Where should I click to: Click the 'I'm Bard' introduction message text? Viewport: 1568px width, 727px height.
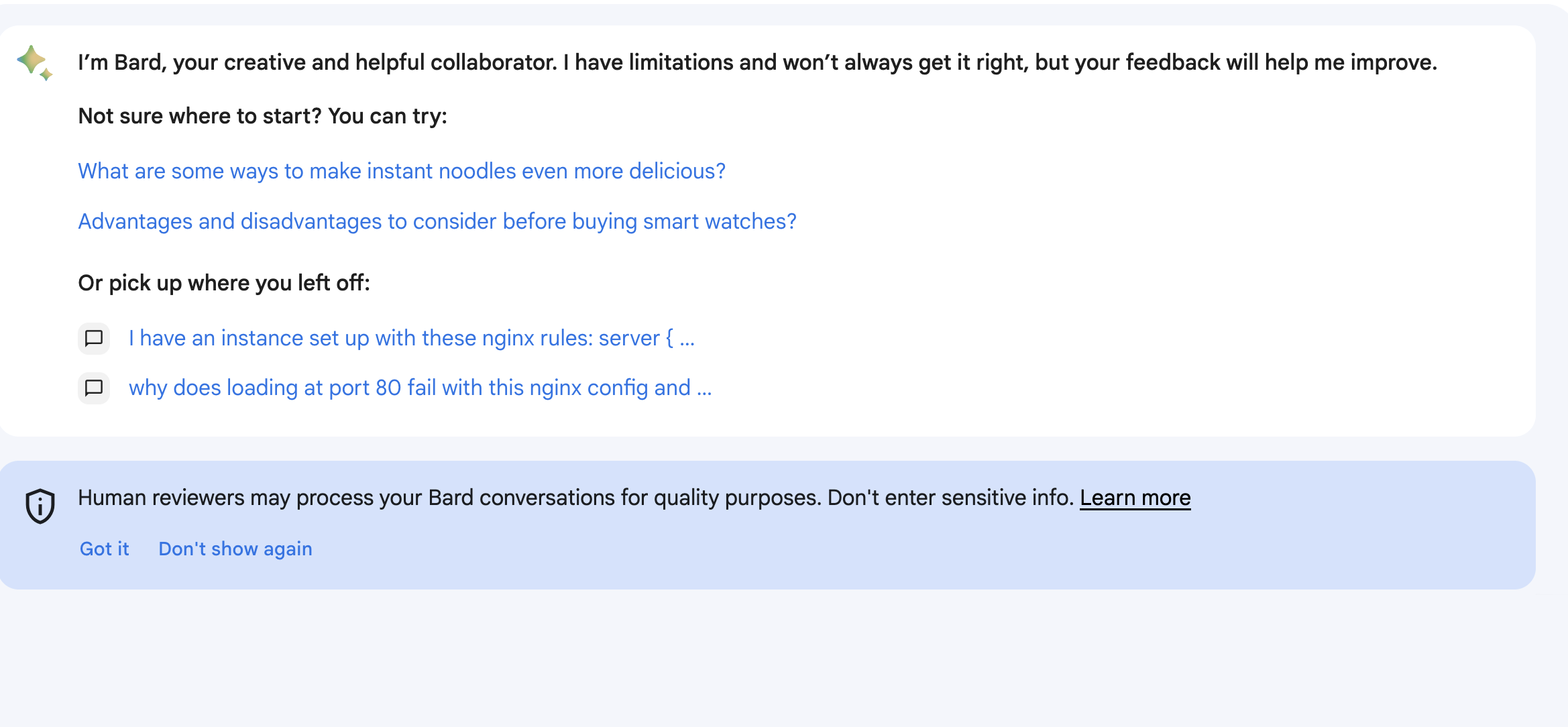coord(758,62)
